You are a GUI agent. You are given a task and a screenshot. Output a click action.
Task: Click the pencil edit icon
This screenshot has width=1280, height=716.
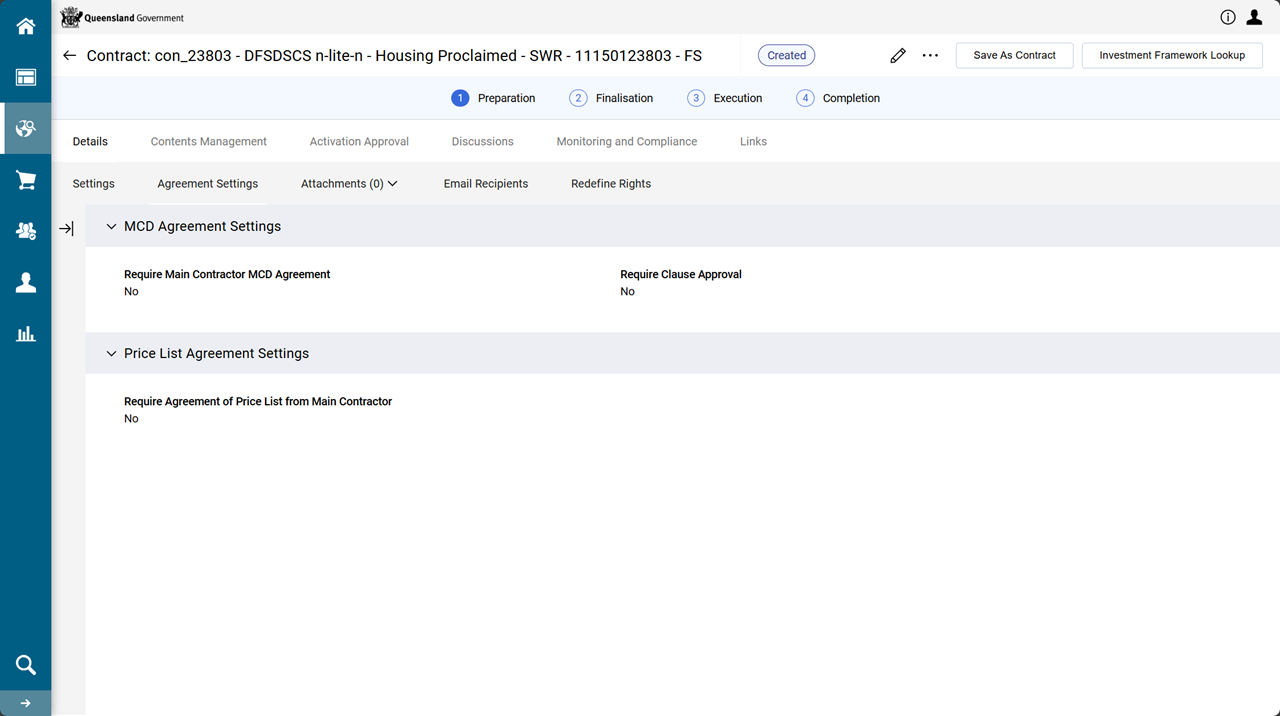coord(897,56)
